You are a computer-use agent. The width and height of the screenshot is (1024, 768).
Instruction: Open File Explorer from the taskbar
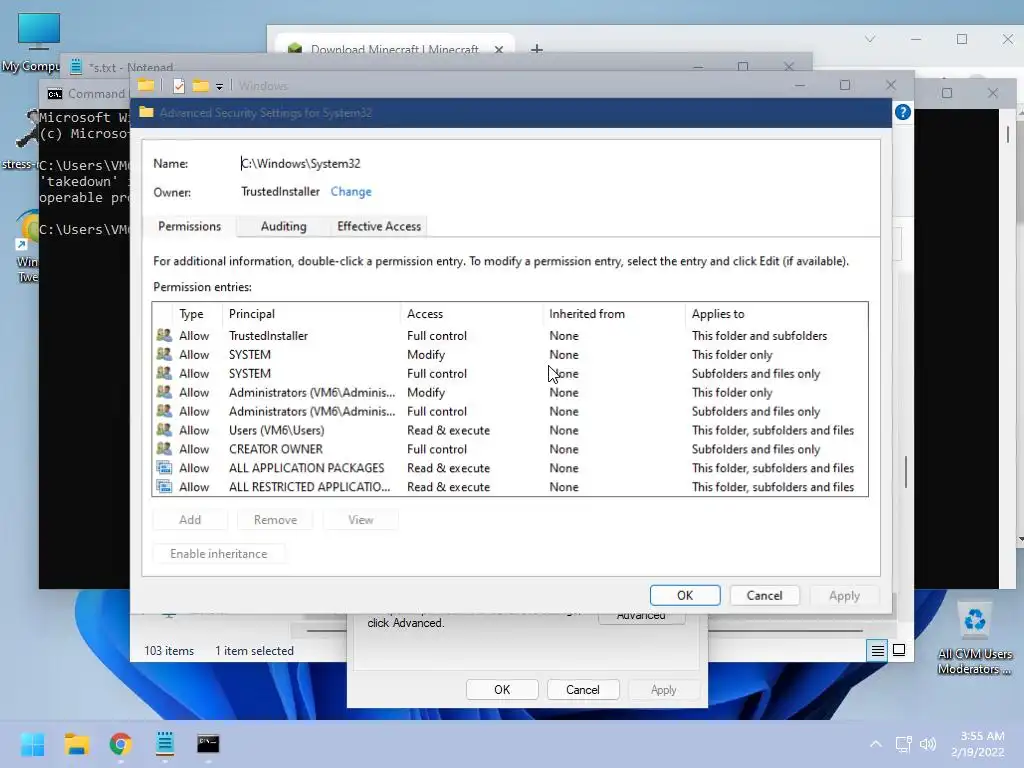[x=76, y=744]
